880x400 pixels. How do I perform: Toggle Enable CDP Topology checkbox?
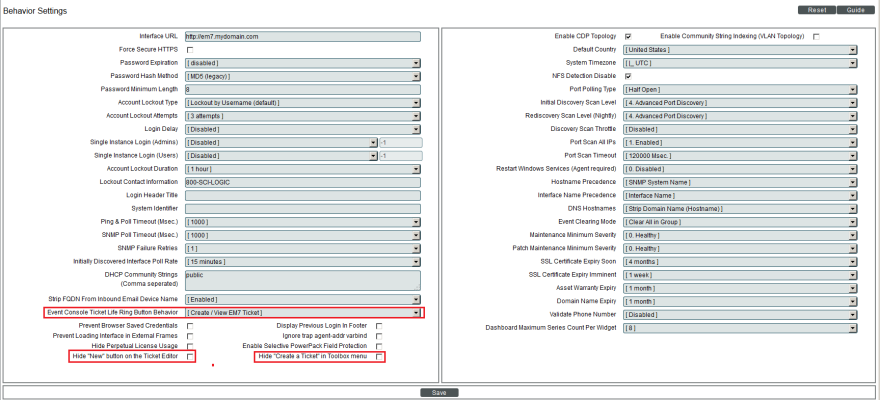click(628, 36)
